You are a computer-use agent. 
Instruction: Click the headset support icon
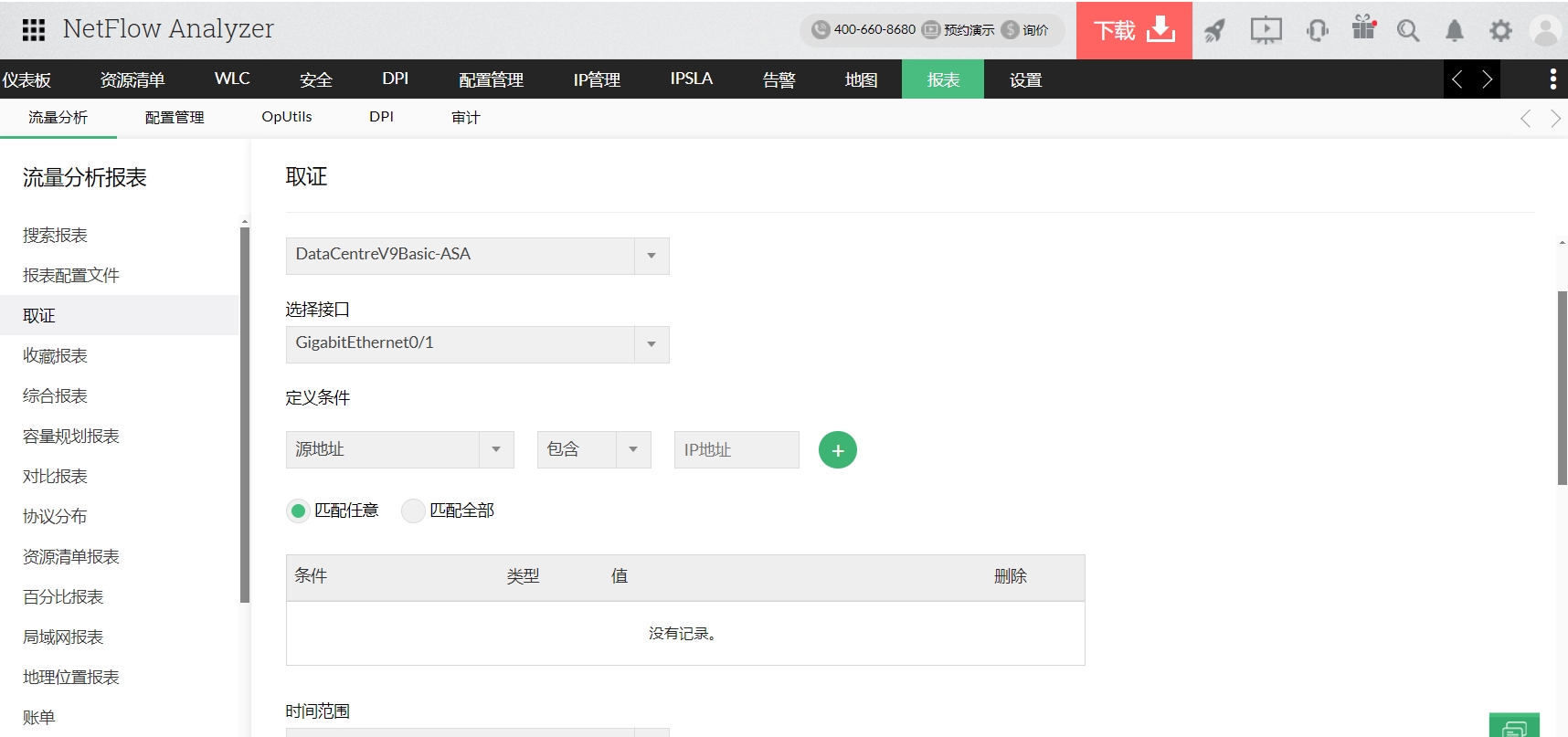pos(1317,31)
